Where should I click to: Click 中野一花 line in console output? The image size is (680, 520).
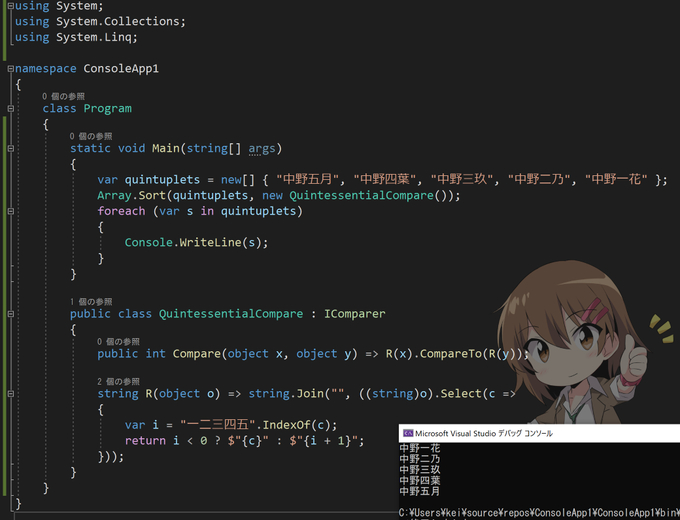(419, 448)
